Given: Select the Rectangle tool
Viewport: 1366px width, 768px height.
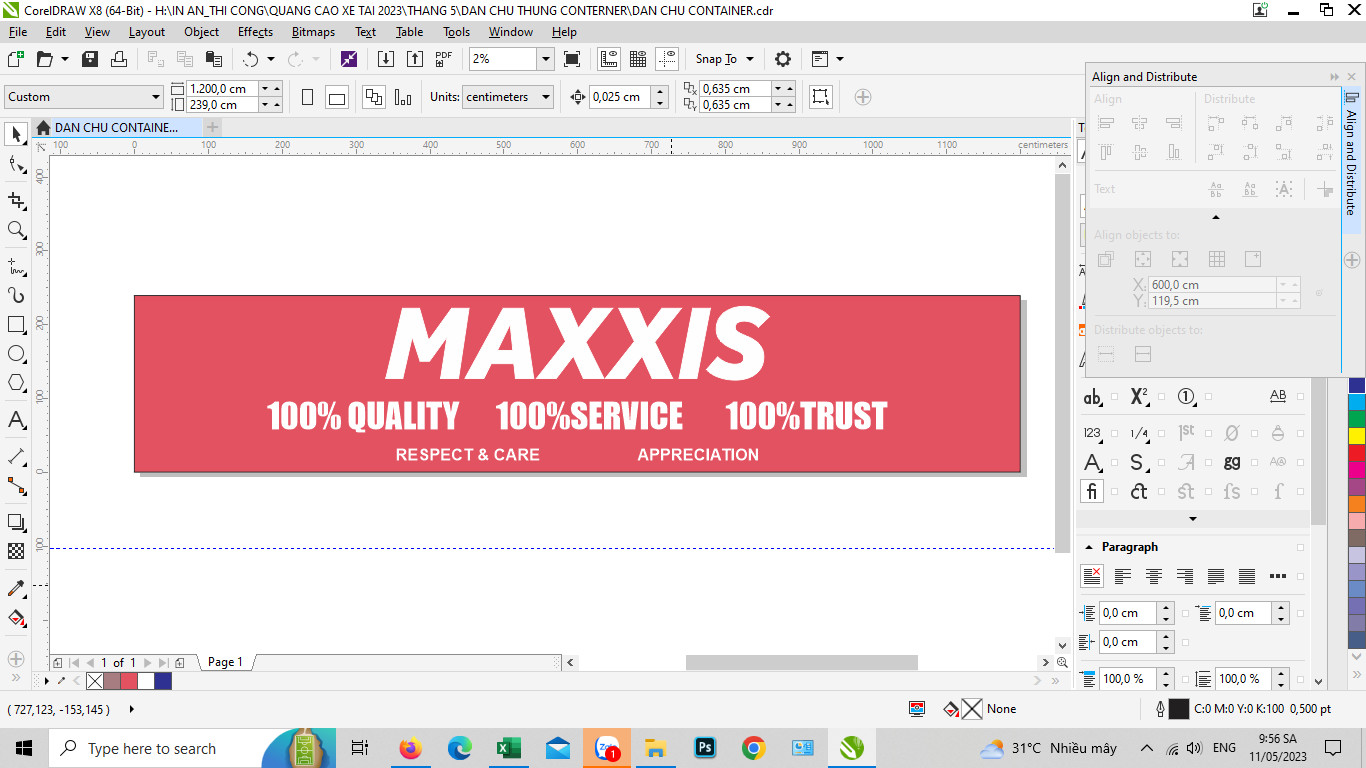Looking at the screenshot, I should point(16,325).
